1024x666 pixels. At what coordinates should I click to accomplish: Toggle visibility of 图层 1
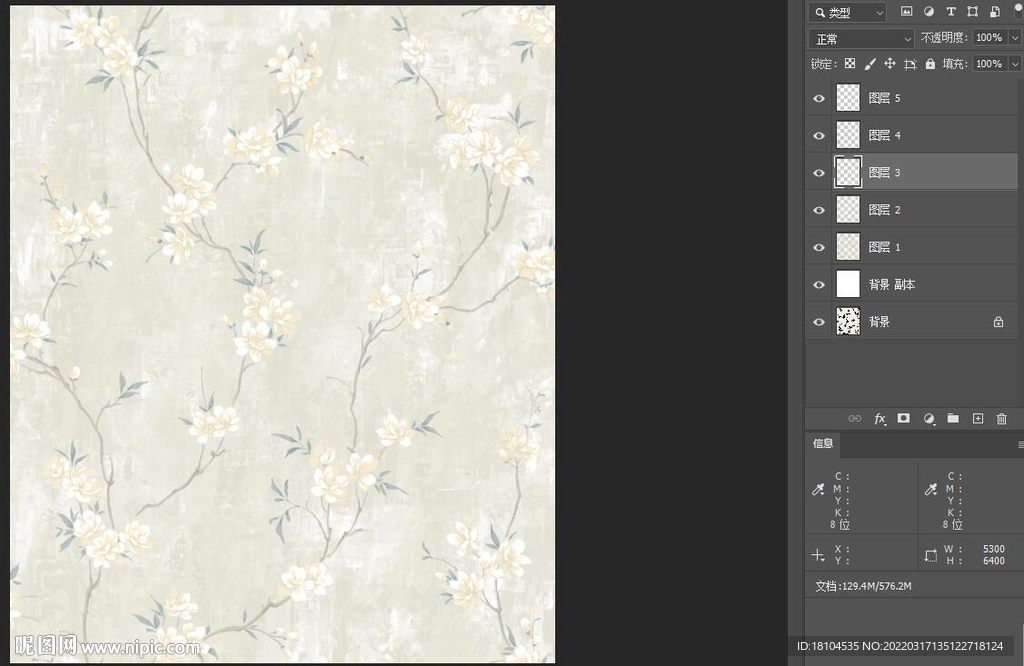click(x=819, y=247)
